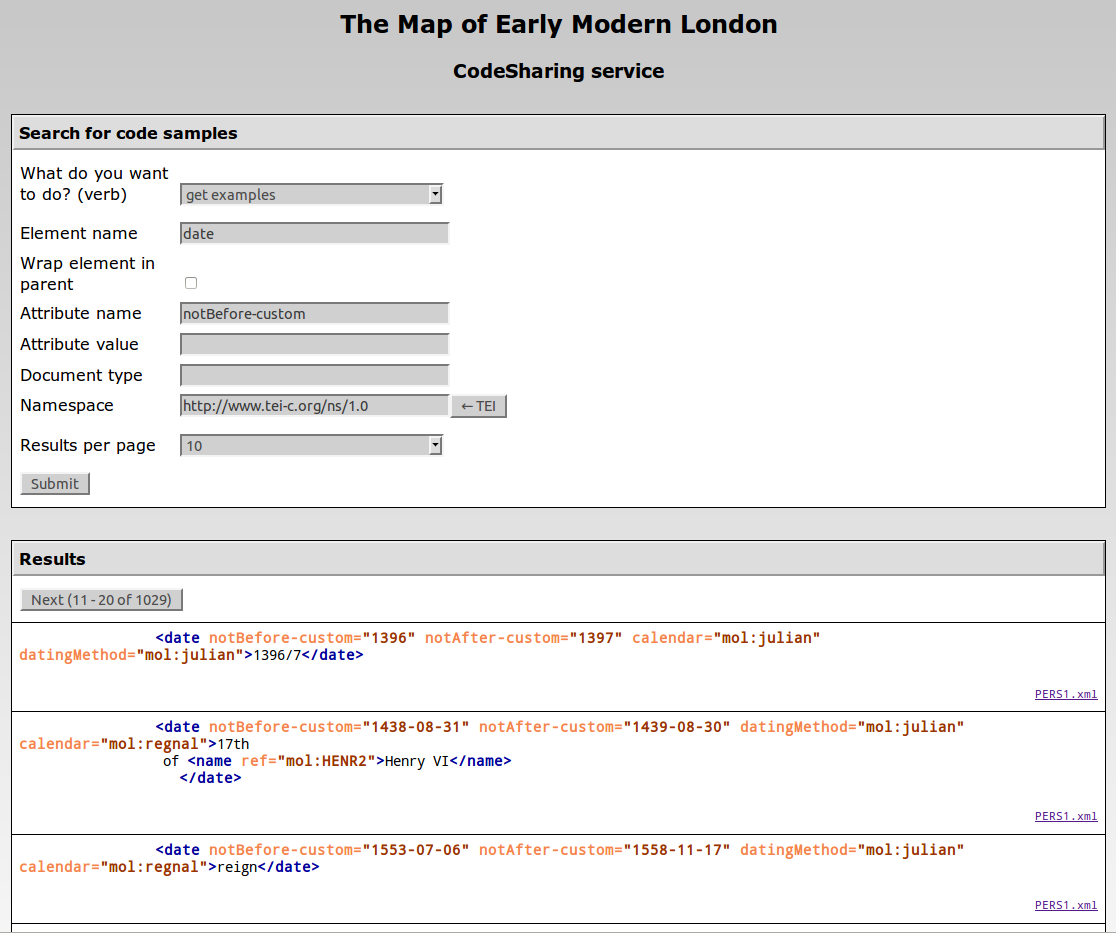
Task: Click the CodeSharing service subtitle
Action: coord(559,71)
